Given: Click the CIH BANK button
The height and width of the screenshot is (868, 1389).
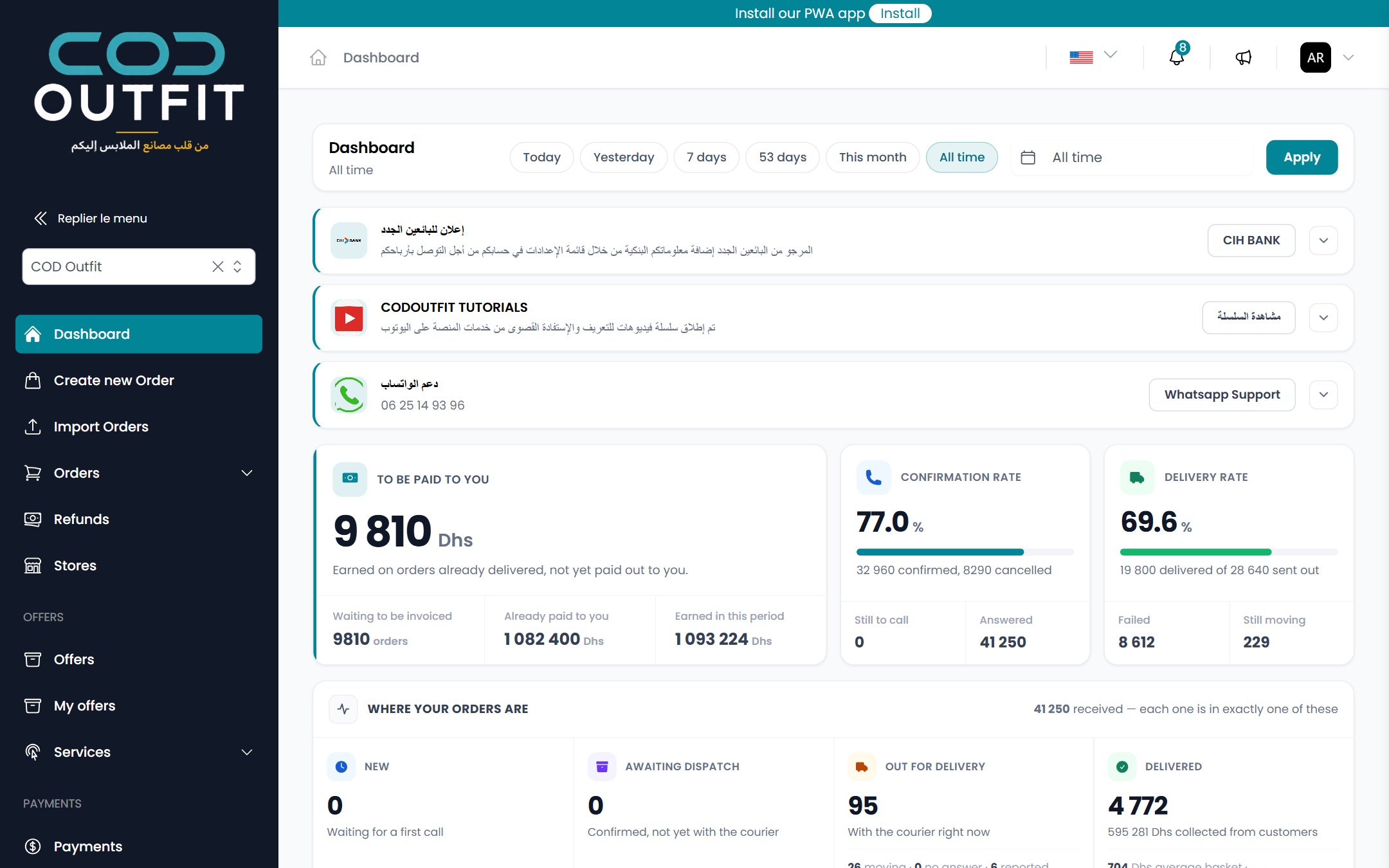Looking at the screenshot, I should pos(1251,240).
